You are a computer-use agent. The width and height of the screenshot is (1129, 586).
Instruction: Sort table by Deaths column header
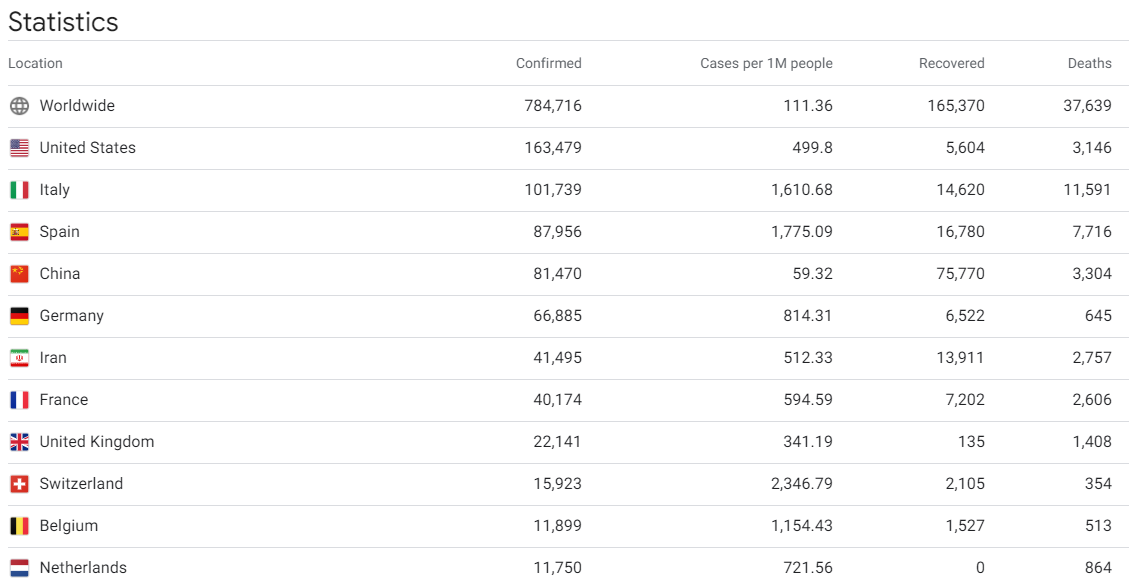(1089, 63)
